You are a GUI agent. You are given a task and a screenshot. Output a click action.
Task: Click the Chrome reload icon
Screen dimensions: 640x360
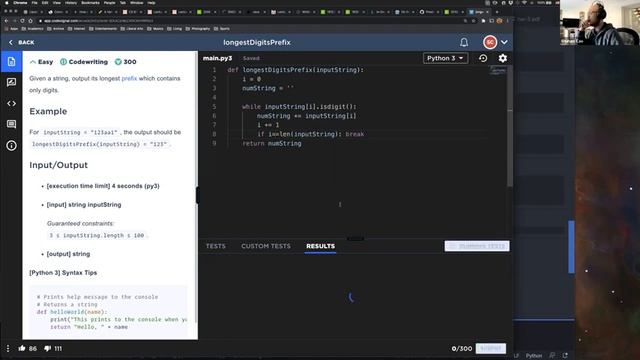click(x=22, y=20)
